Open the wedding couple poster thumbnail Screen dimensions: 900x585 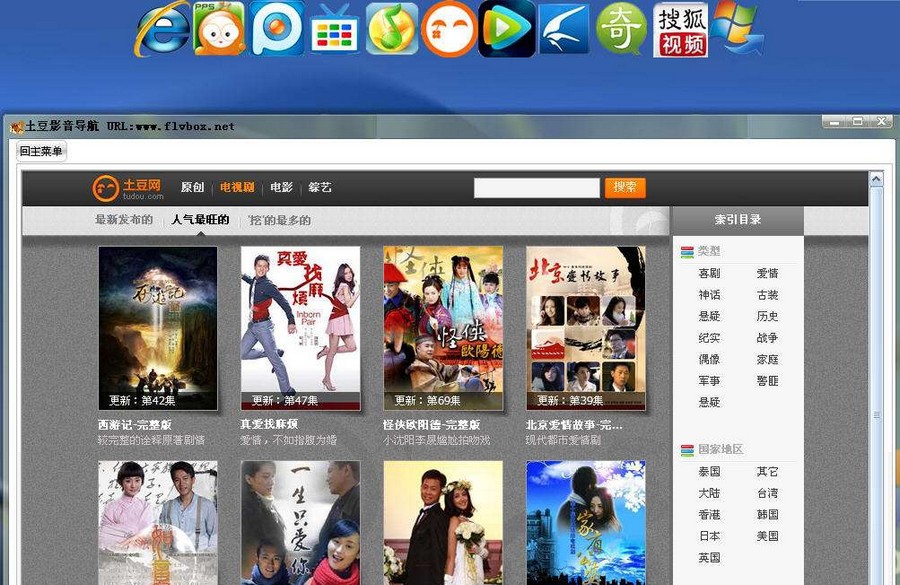[x=443, y=523]
